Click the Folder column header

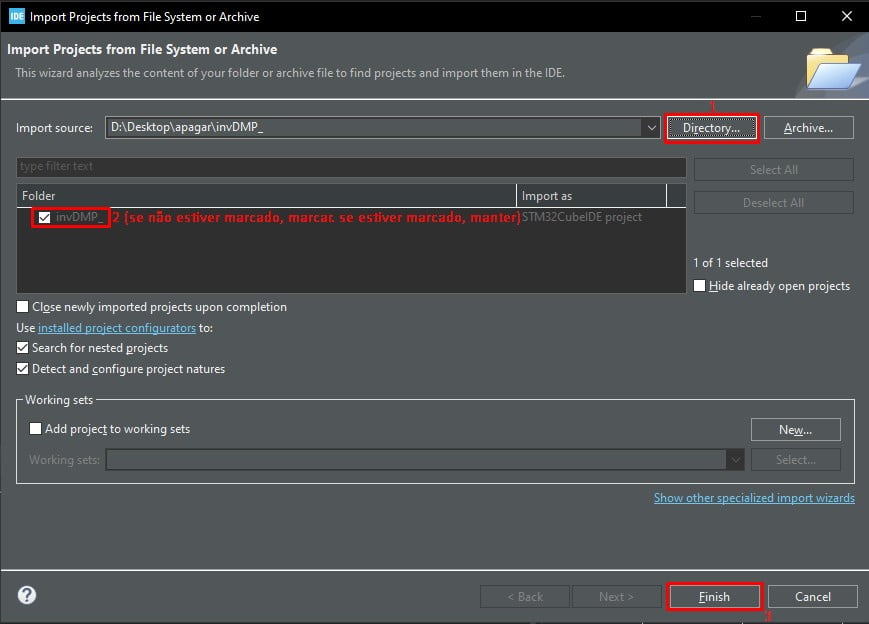point(267,196)
